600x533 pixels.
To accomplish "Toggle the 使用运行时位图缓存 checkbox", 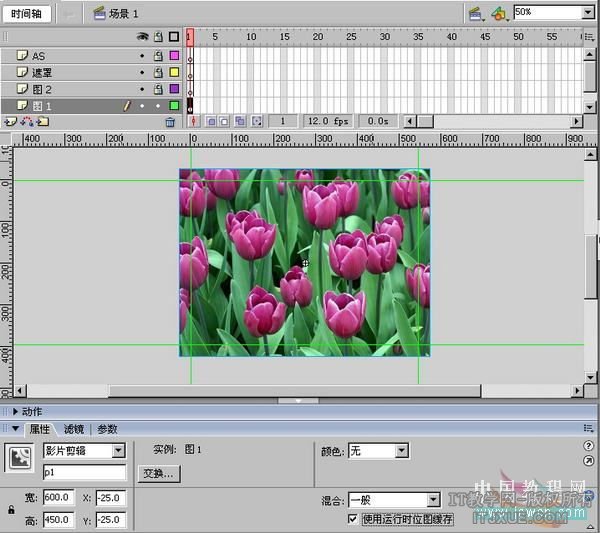I will pos(352,519).
